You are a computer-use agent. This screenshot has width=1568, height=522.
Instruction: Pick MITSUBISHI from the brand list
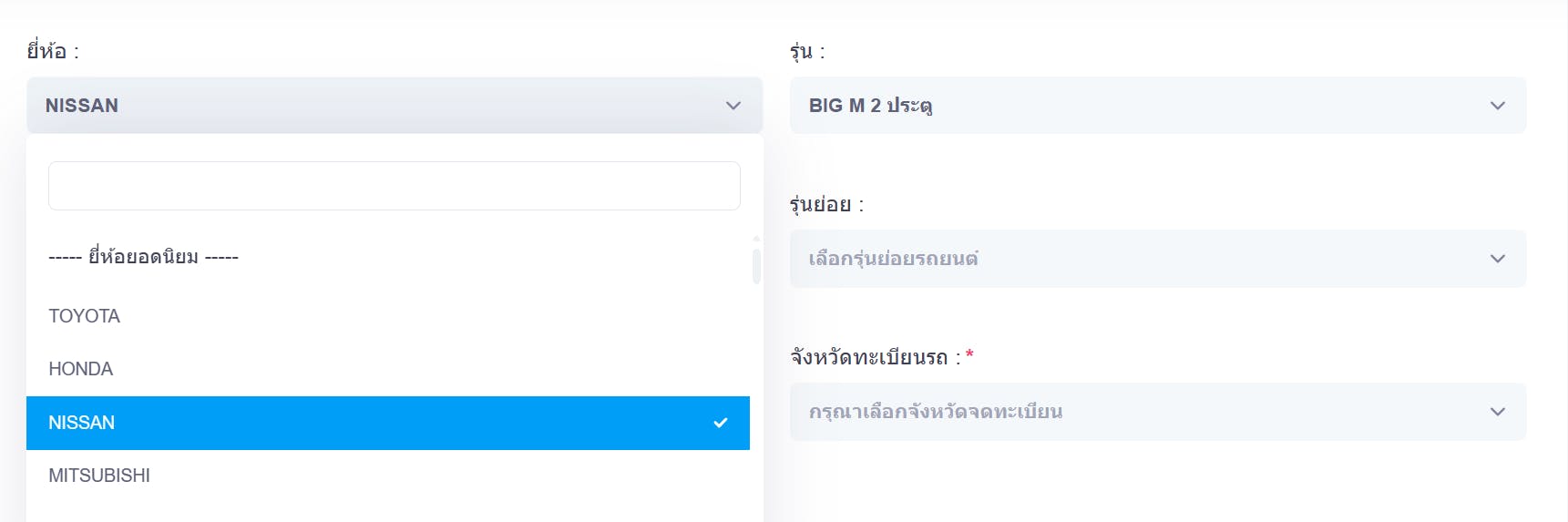click(x=99, y=476)
